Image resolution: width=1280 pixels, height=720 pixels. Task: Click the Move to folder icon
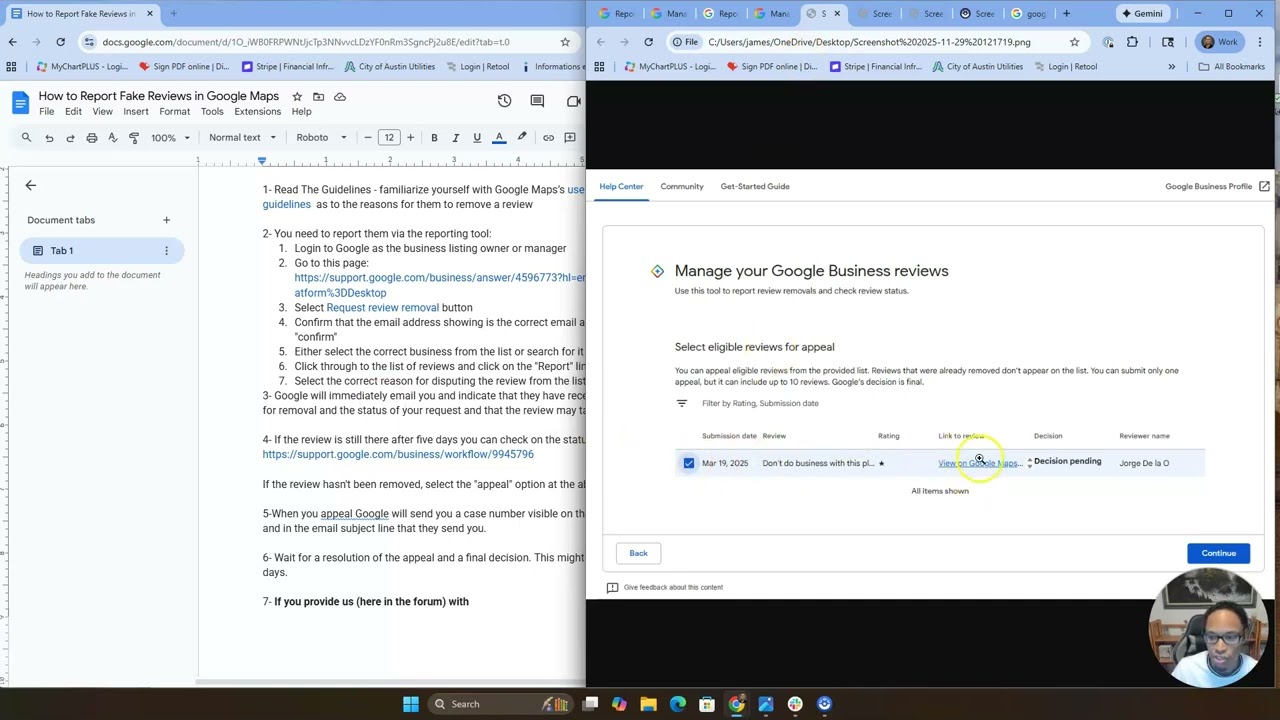pyautogui.click(x=318, y=97)
